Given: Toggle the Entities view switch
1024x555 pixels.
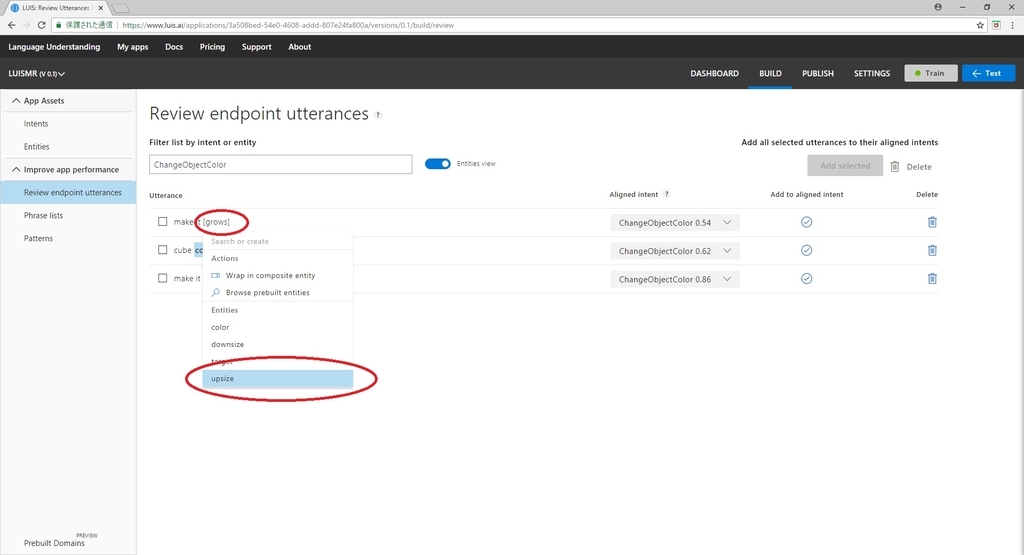Looking at the screenshot, I should coord(438,164).
